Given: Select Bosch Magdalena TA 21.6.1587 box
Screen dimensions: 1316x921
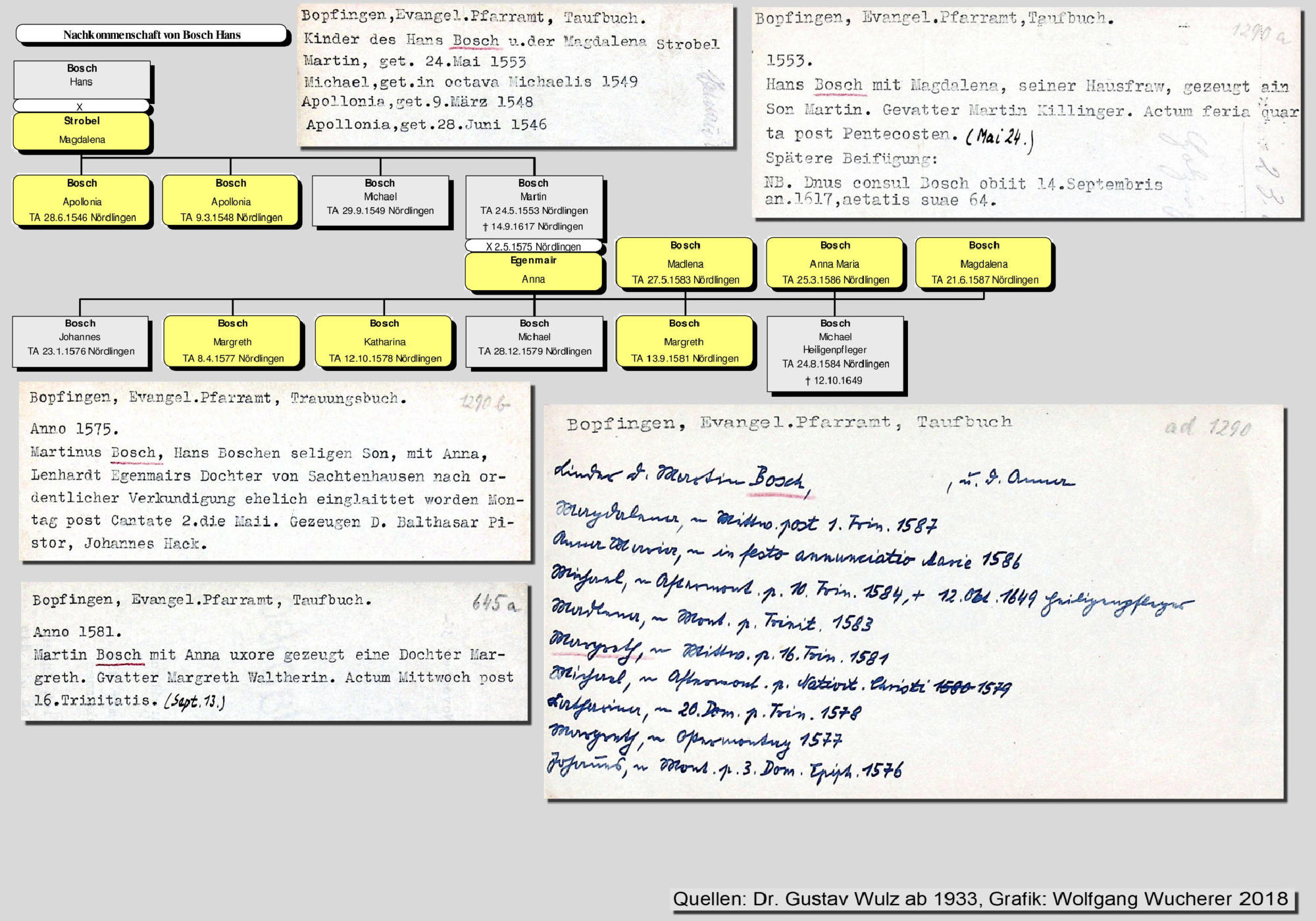Looking at the screenshot, I should 984,263.
